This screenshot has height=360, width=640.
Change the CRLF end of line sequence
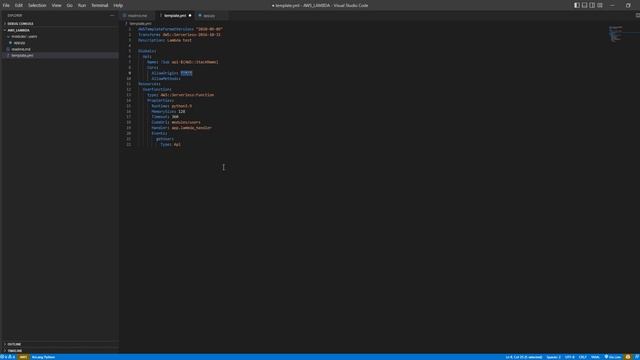point(582,357)
